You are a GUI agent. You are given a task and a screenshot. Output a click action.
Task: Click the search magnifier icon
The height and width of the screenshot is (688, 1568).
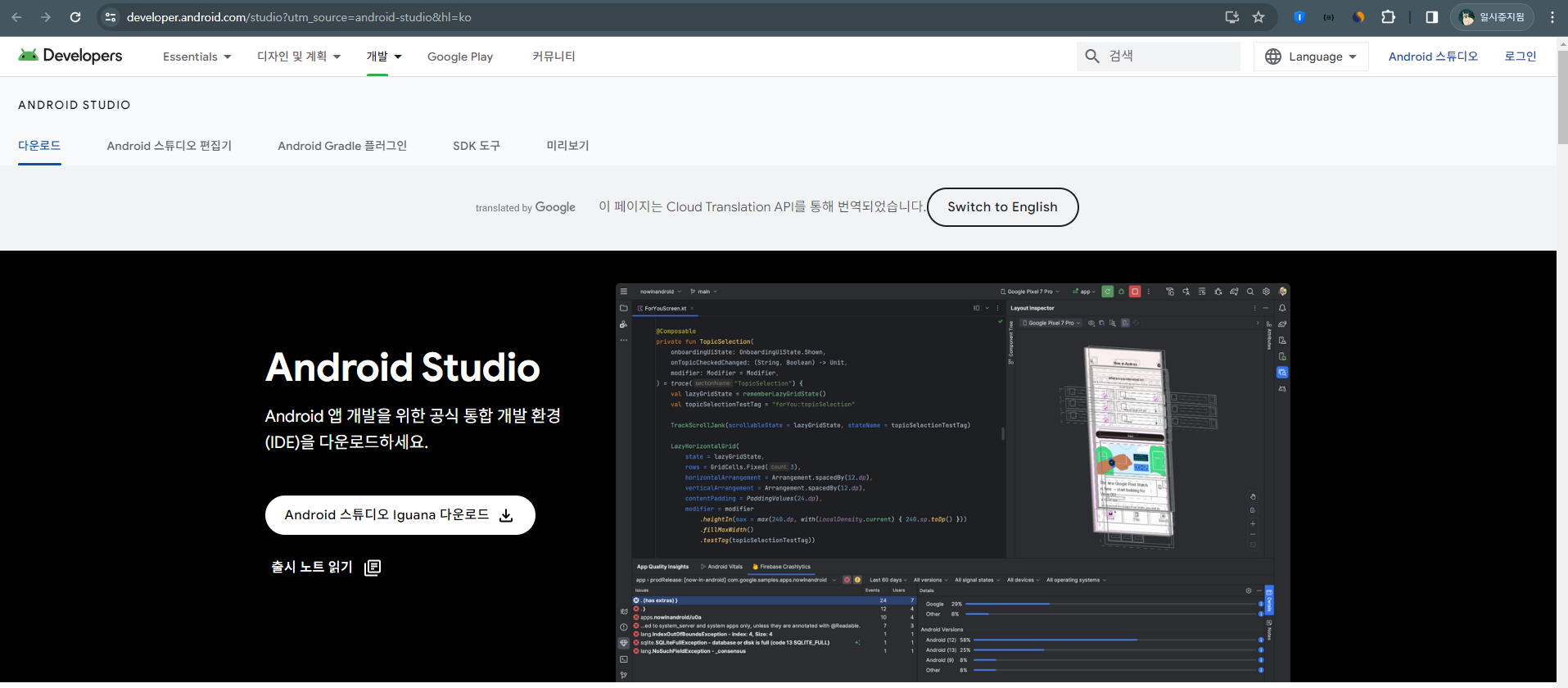pyautogui.click(x=1091, y=57)
